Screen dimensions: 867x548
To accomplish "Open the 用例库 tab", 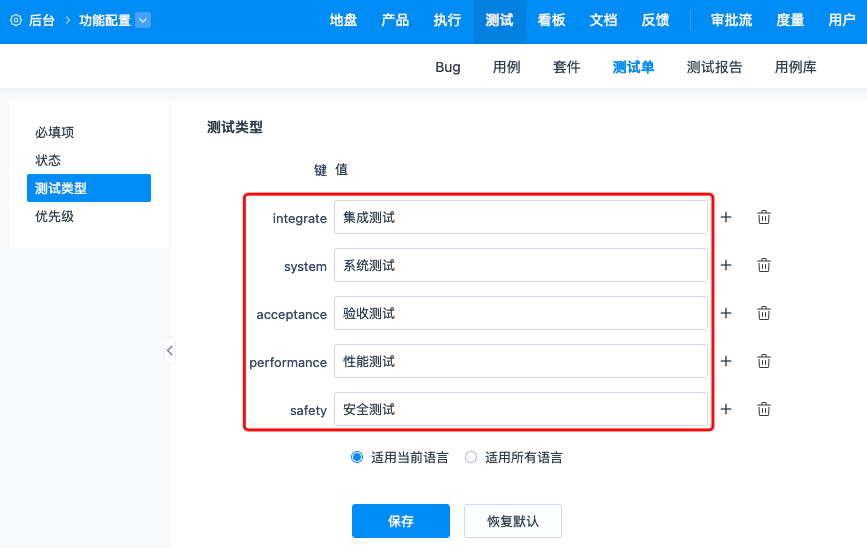I will [x=795, y=67].
